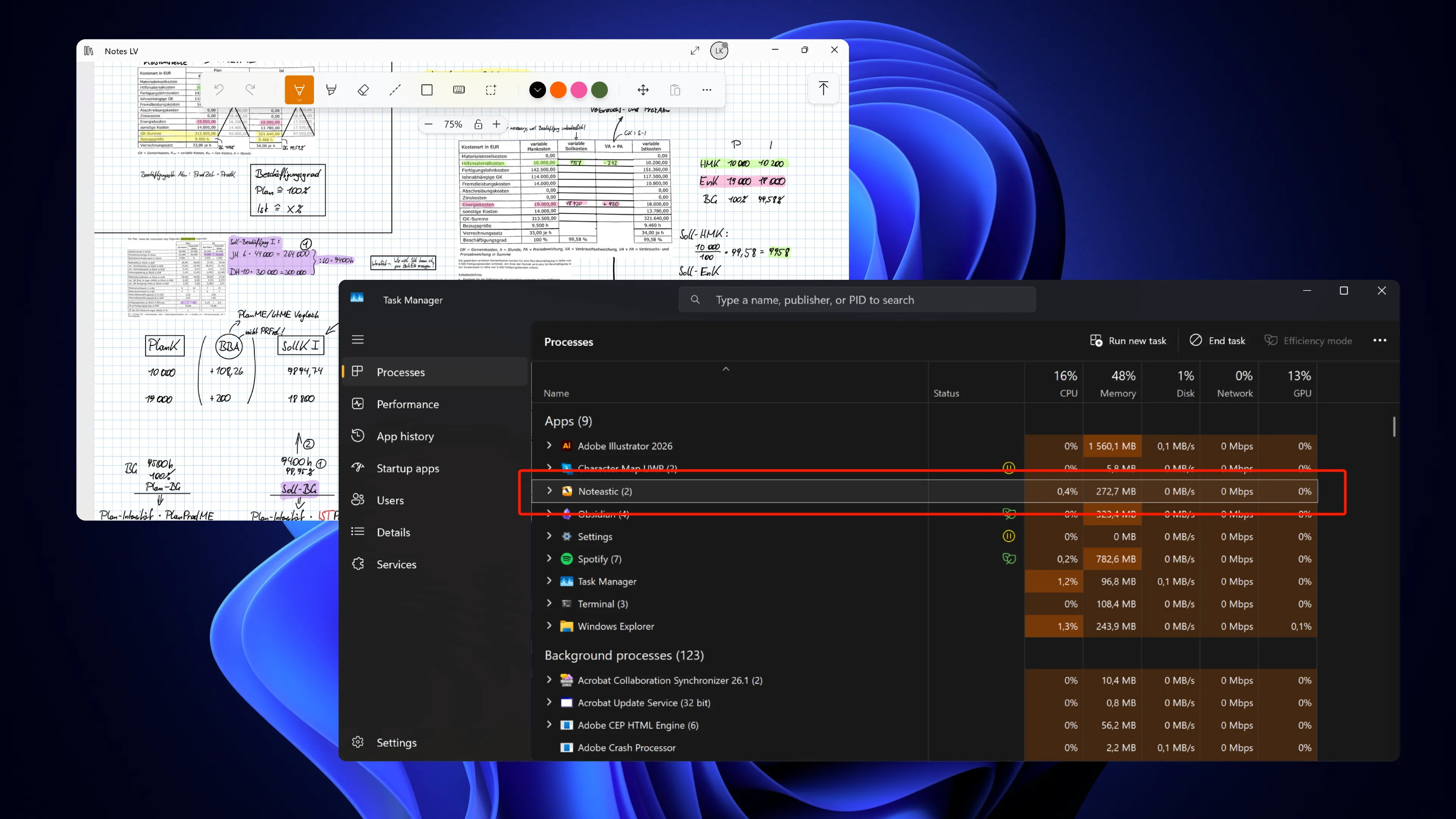Sort processes by Disk column
This screenshot has width=1456, height=819.
coord(1170,383)
